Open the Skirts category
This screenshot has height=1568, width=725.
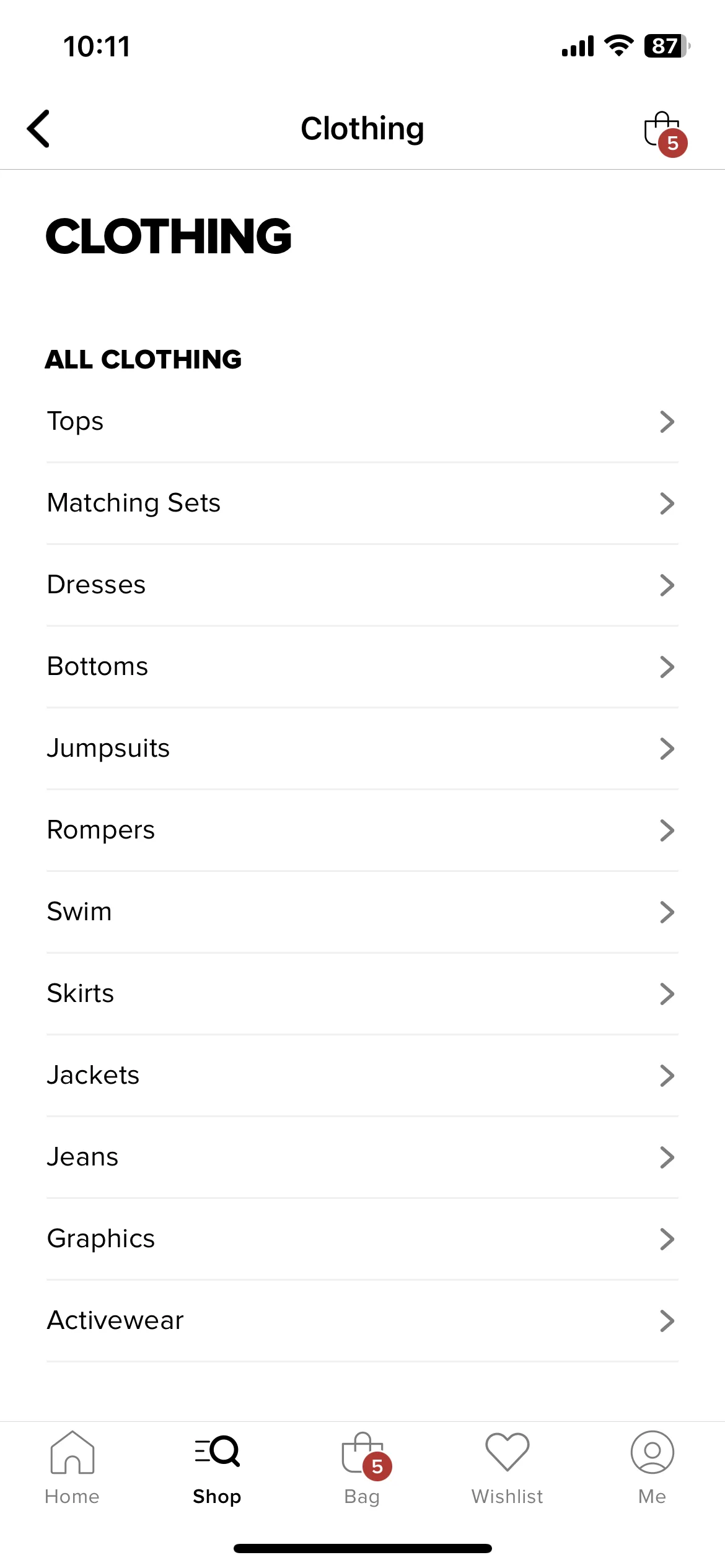tap(362, 994)
